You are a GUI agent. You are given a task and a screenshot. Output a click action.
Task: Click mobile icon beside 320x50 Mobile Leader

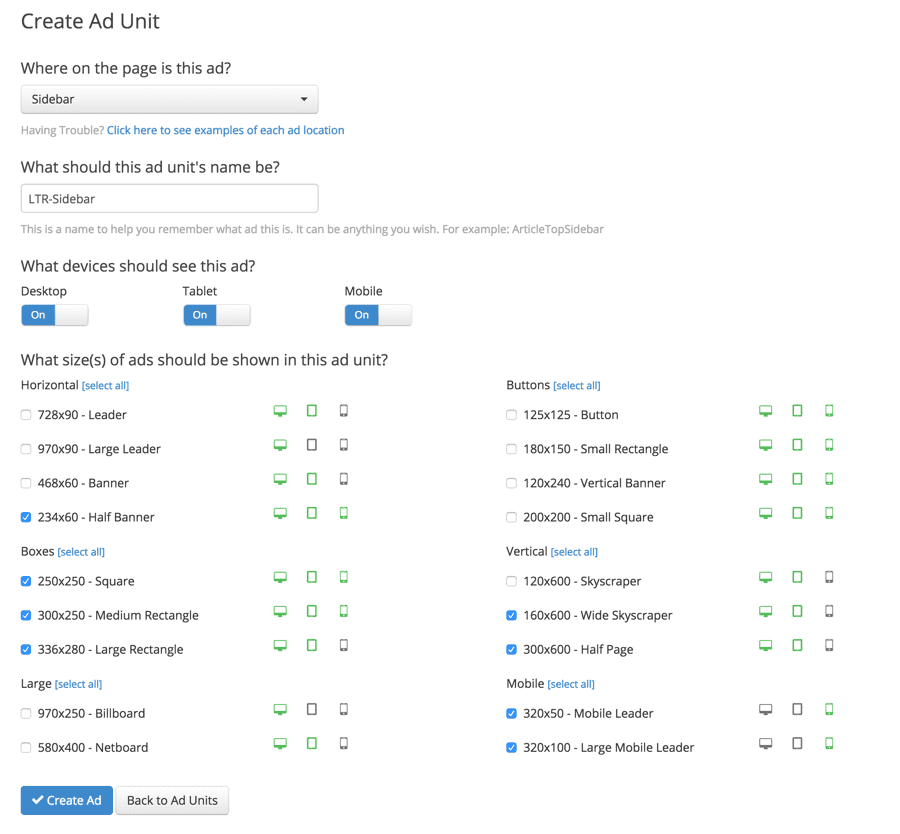tap(829, 709)
